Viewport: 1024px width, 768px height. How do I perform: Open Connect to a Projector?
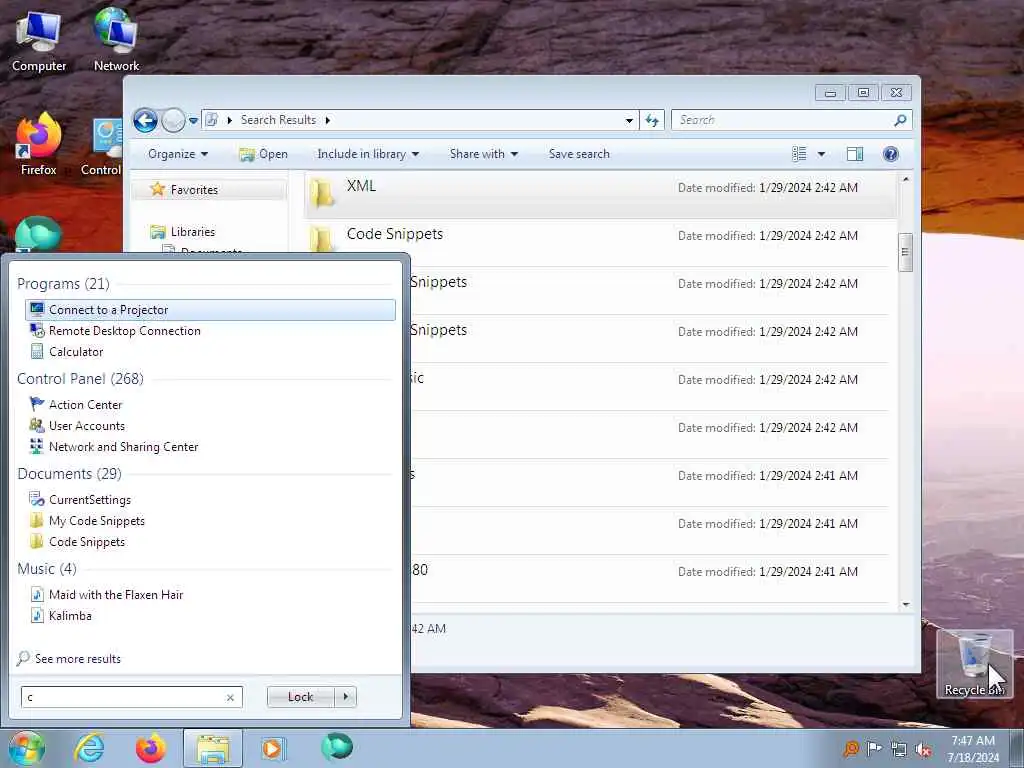[210, 310]
